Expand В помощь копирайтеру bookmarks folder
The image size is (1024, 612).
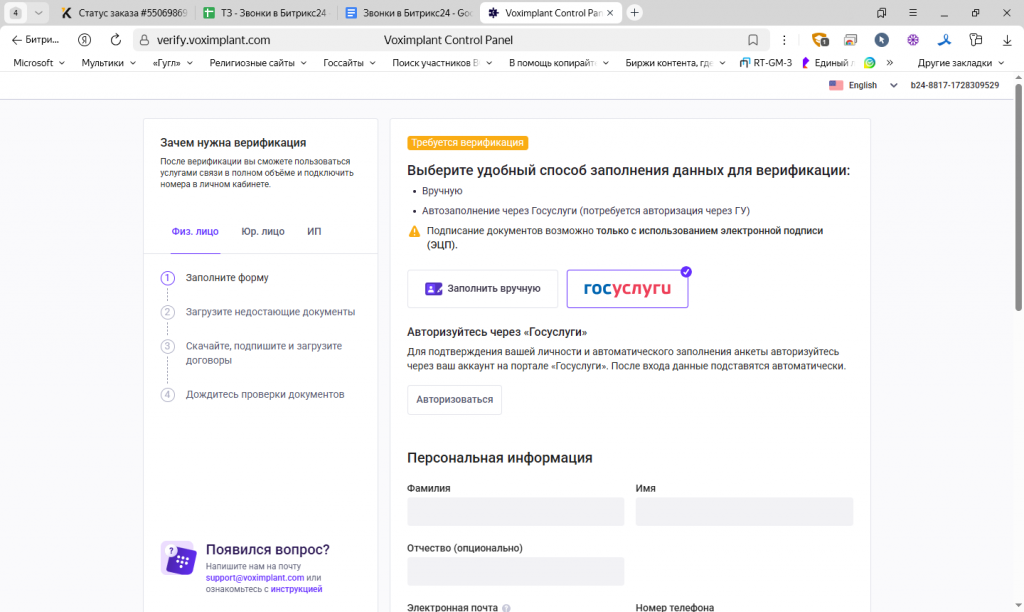pos(558,63)
